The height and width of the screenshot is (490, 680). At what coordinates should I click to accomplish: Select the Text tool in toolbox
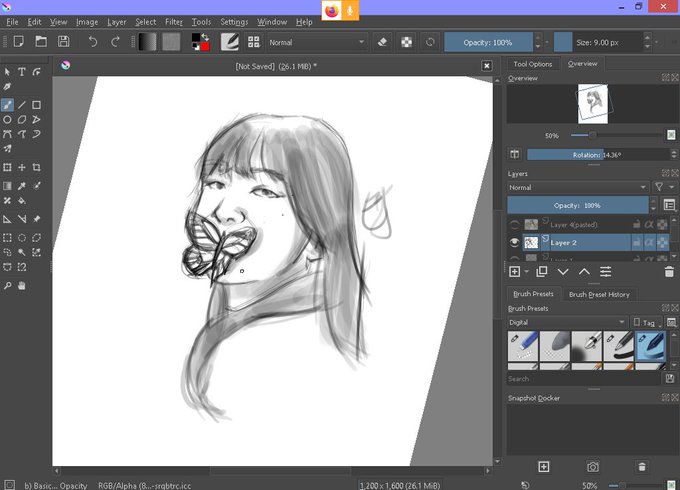(x=22, y=72)
